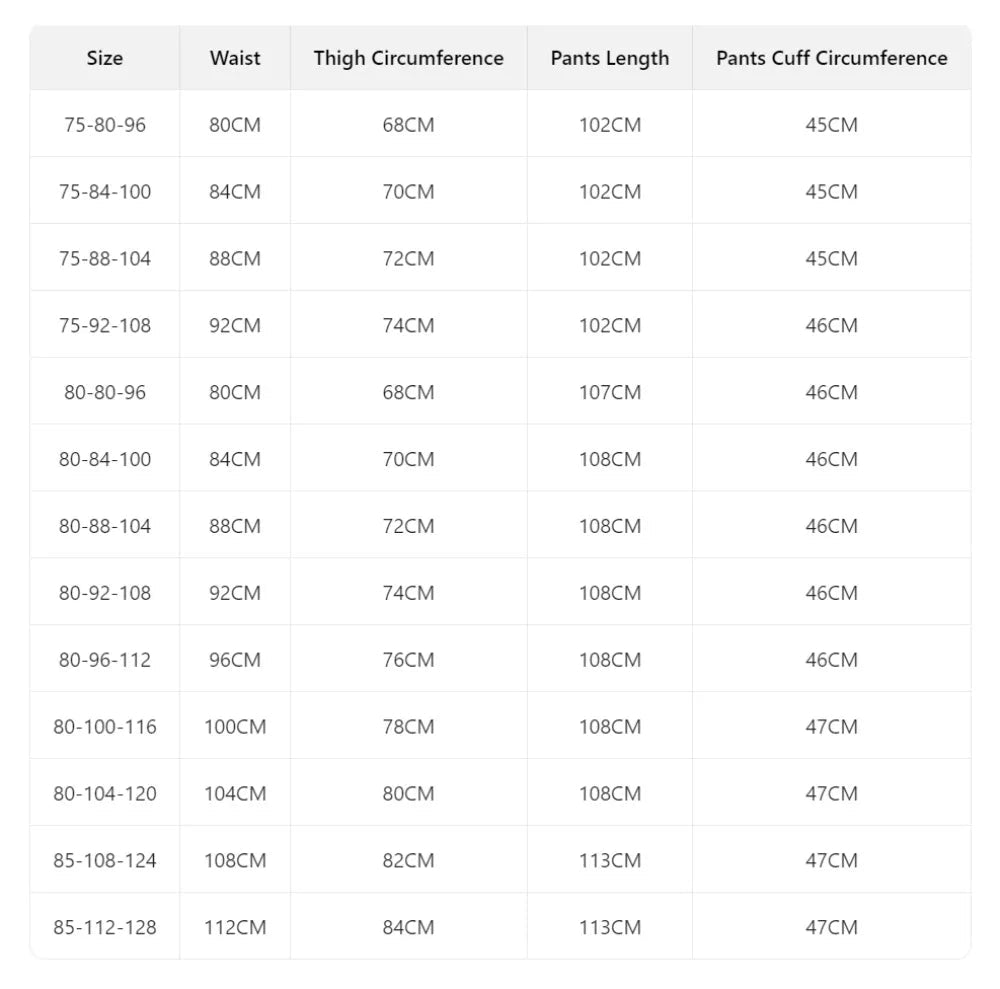Viewport: 1000px width, 989px height.
Task: Select the 96CM waist cell
Action: pyautogui.click(x=235, y=660)
